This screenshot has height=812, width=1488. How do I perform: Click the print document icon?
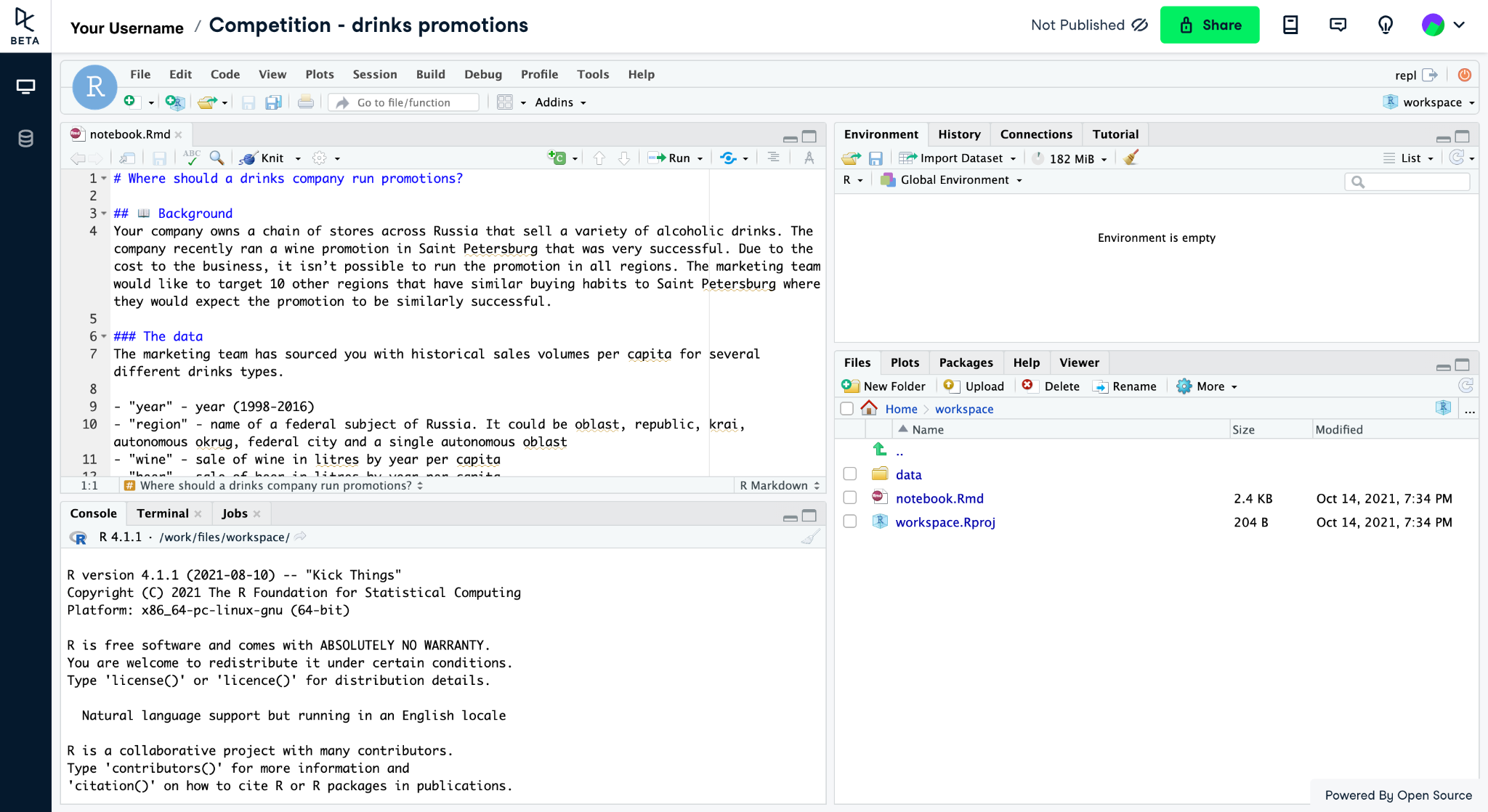point(306,102)
